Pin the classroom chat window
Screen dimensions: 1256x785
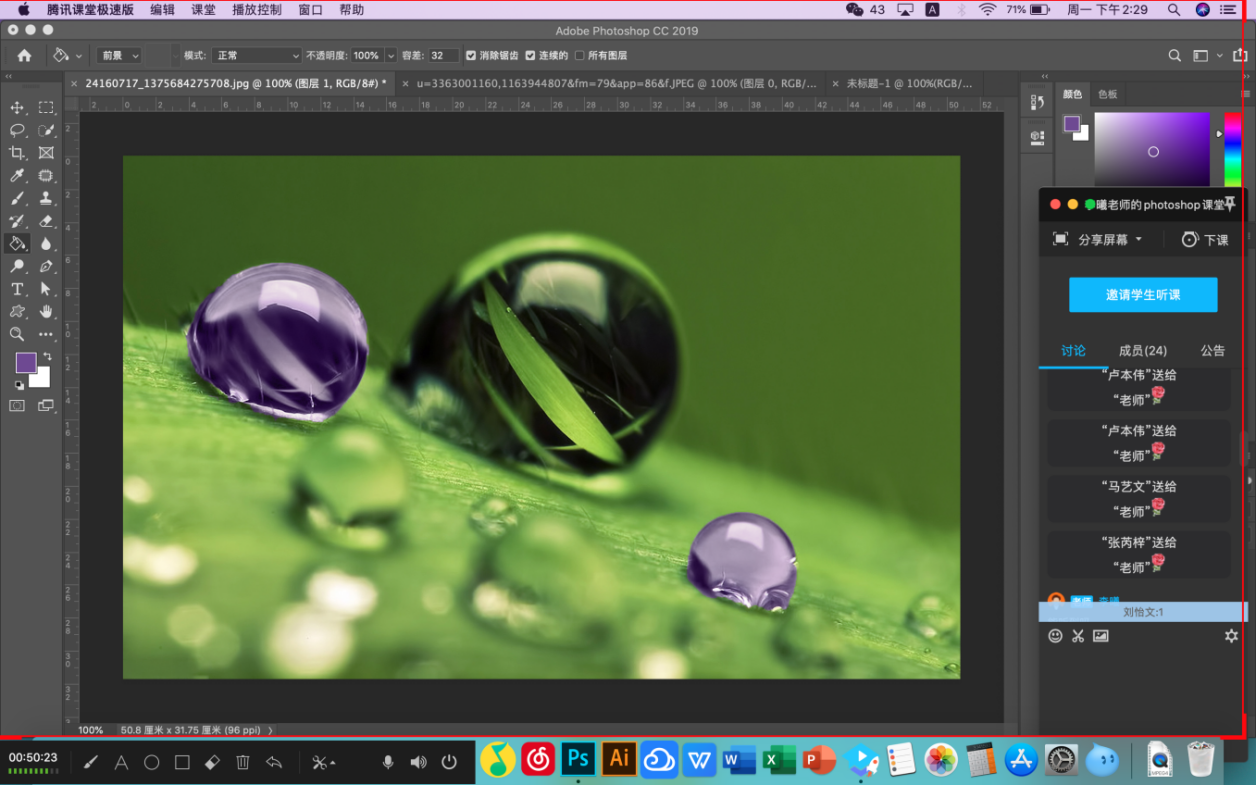[x=1230, y=204]
